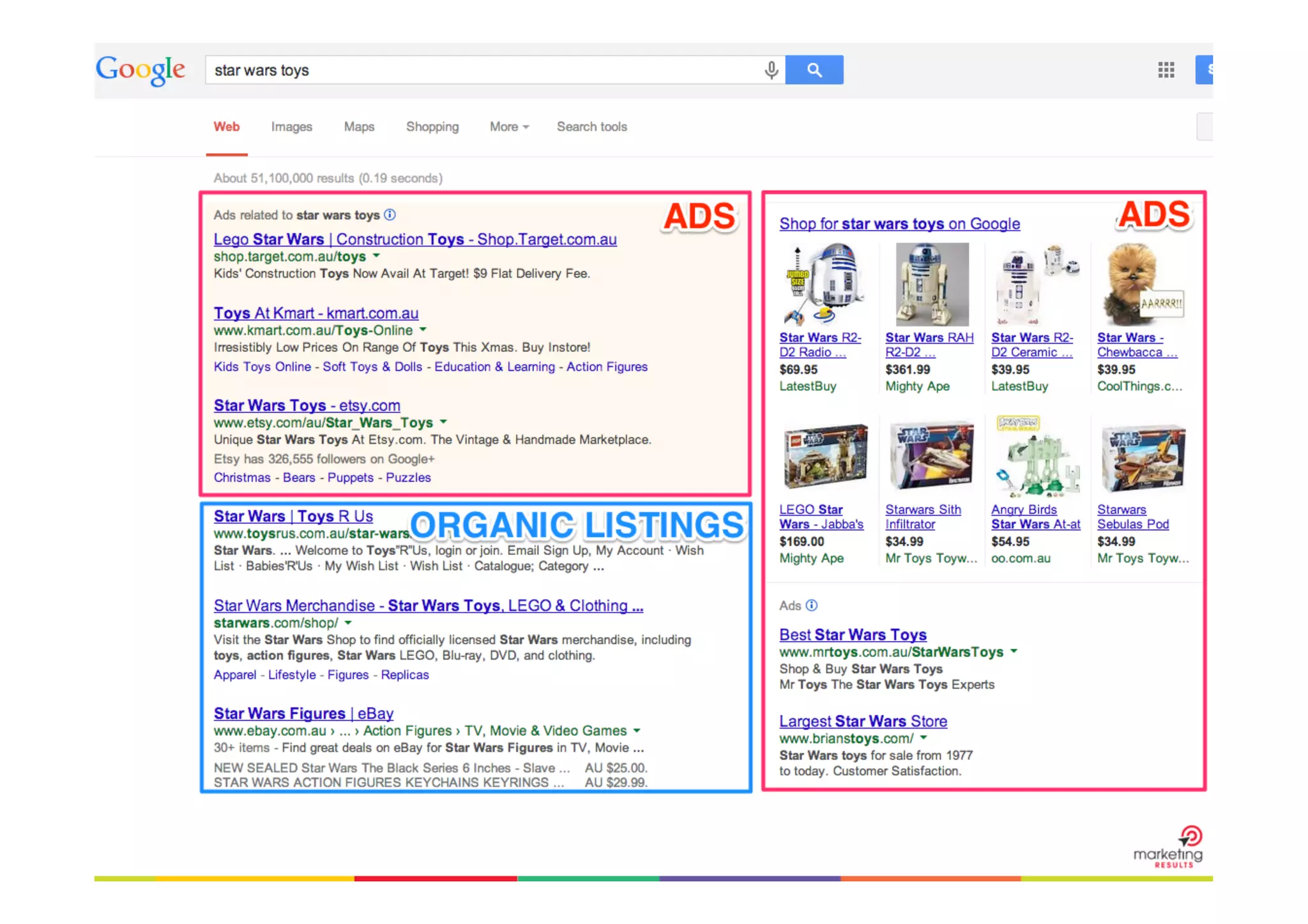Open 'LEGO Star Wars - Jabba's' product link
1308x924 pixels.
821,517
